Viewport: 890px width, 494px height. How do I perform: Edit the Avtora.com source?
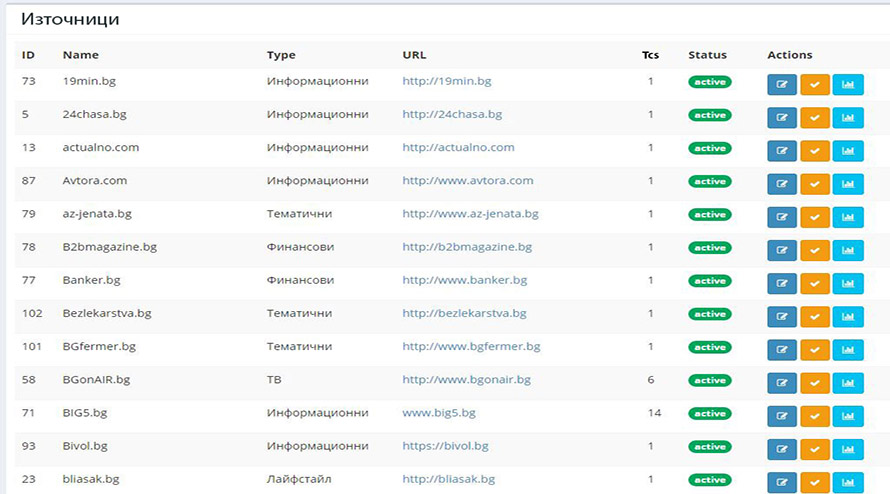[x=782, y=184]
